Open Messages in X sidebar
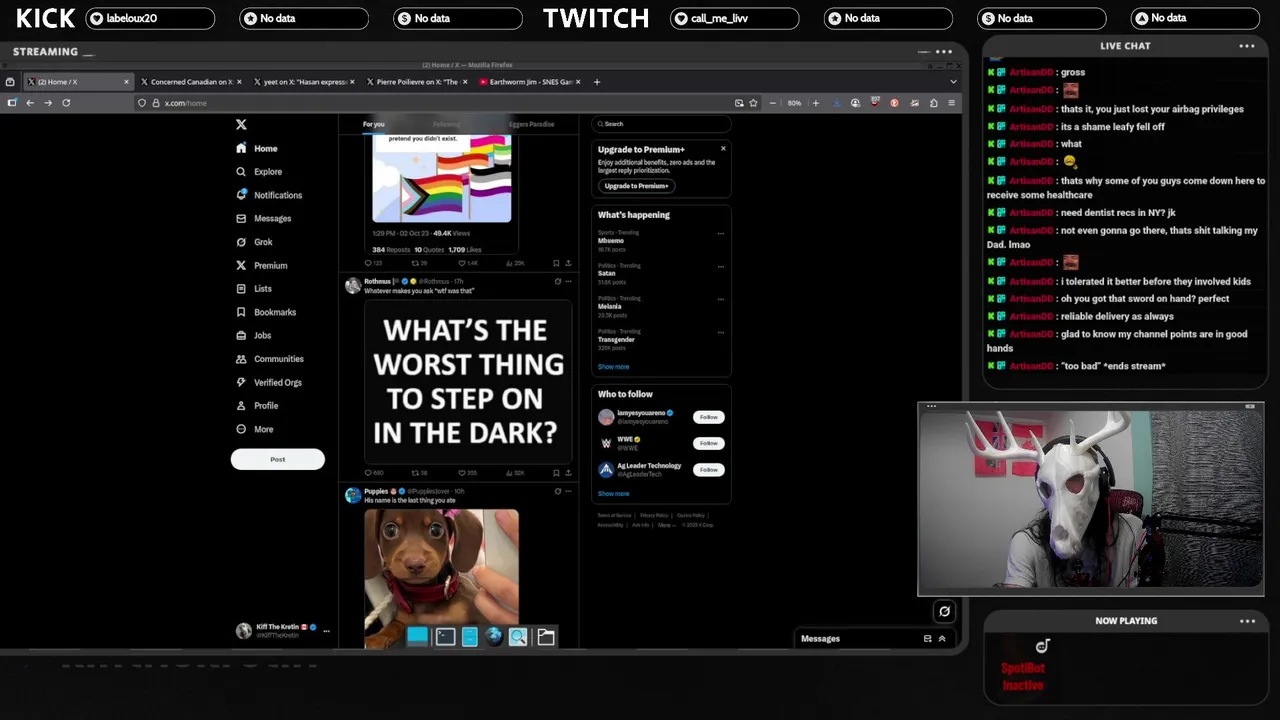The width and height of the screenshot is (1280, 720). [263, 218]
